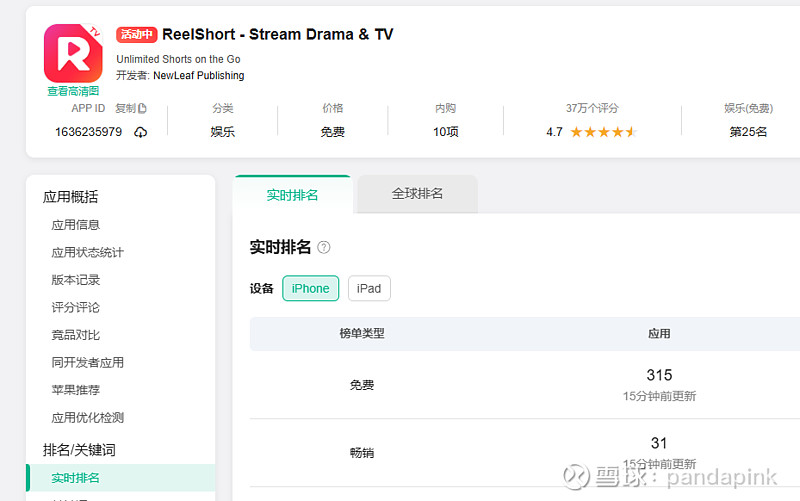Select 实时排名 in sidebar

[x=120, y=478]
